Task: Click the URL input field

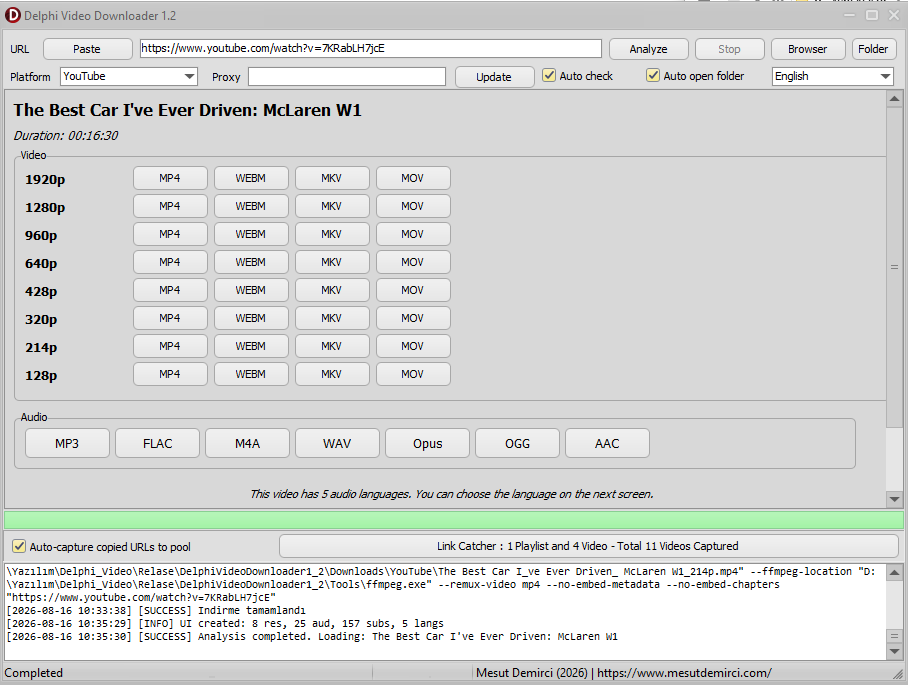Action: click(371, 49)
